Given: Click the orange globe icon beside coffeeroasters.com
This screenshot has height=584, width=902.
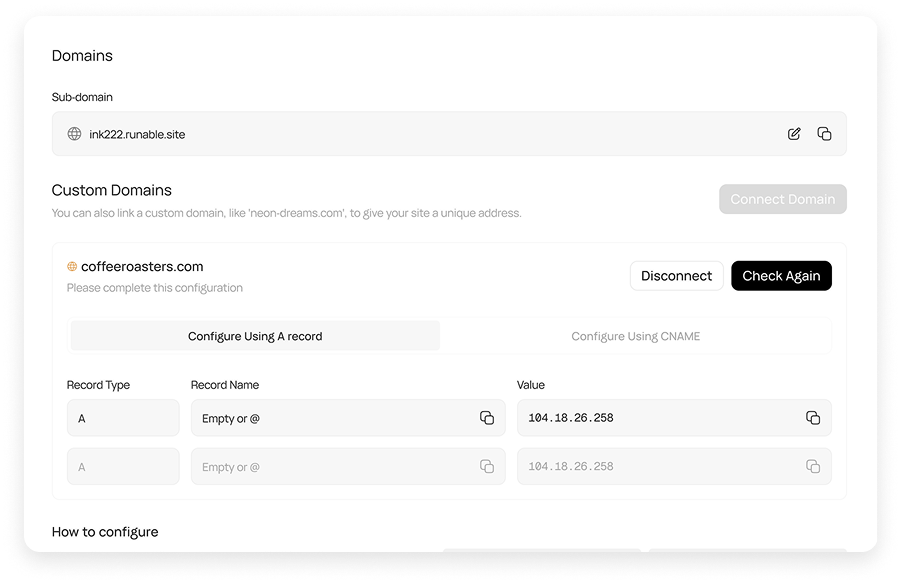Looking at the screenshot, I should (71, 266).
